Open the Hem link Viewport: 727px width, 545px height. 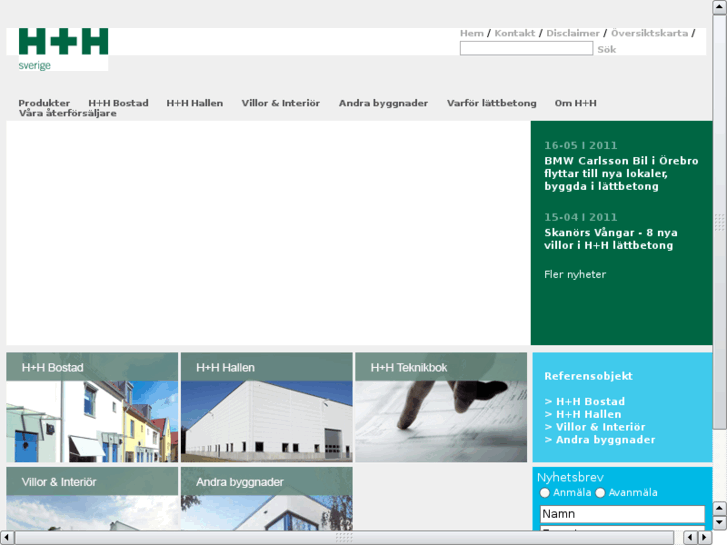click(x=472, y=33)
